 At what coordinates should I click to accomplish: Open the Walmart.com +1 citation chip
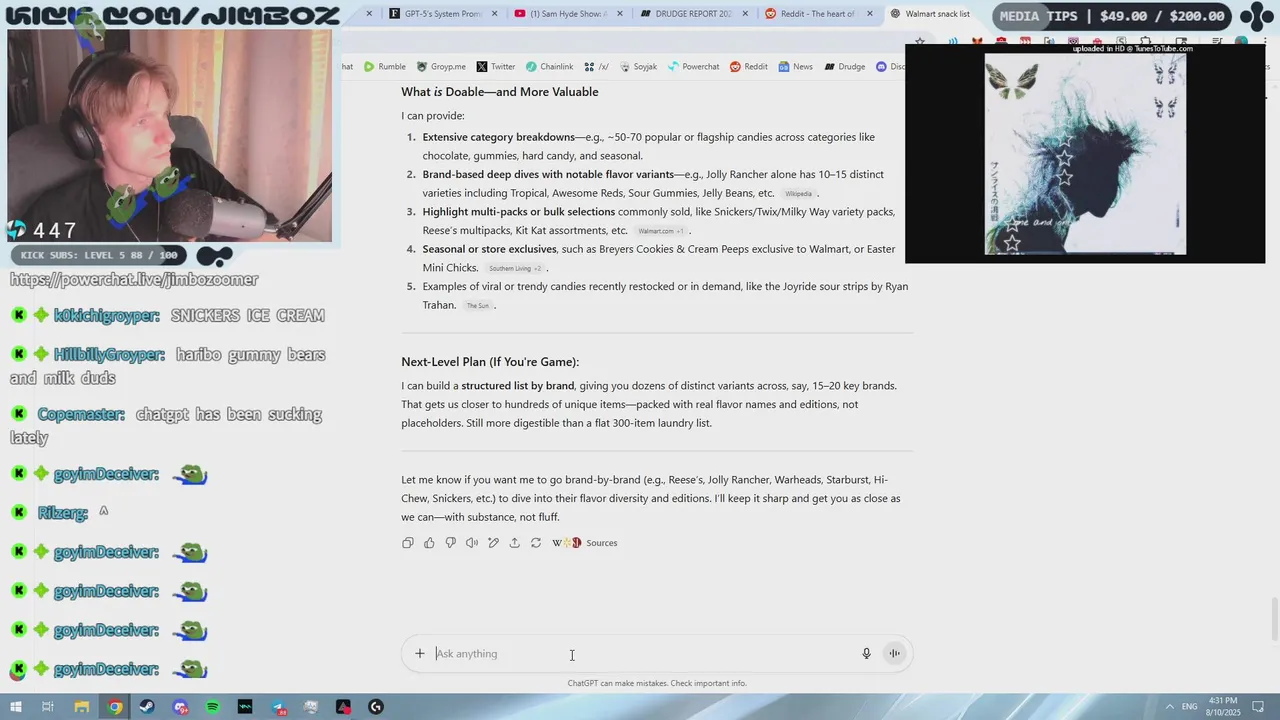click(661, 231)
